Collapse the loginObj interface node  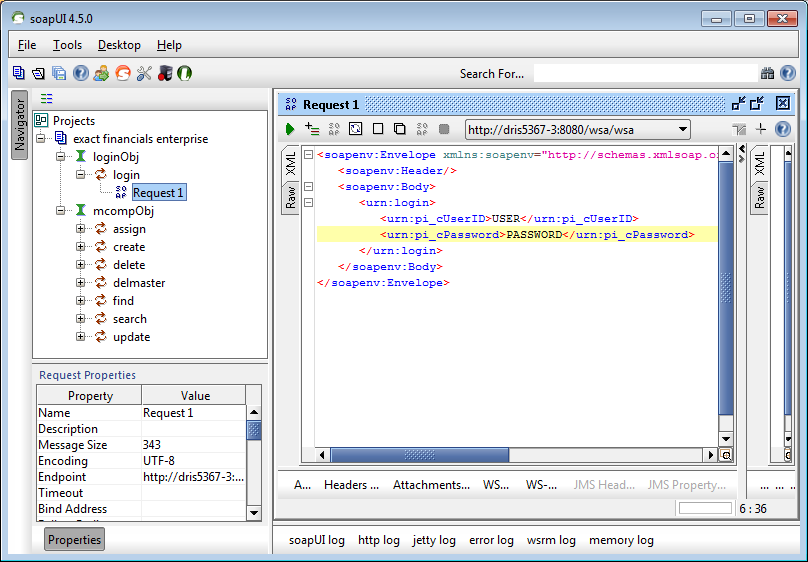pos(61,156)
